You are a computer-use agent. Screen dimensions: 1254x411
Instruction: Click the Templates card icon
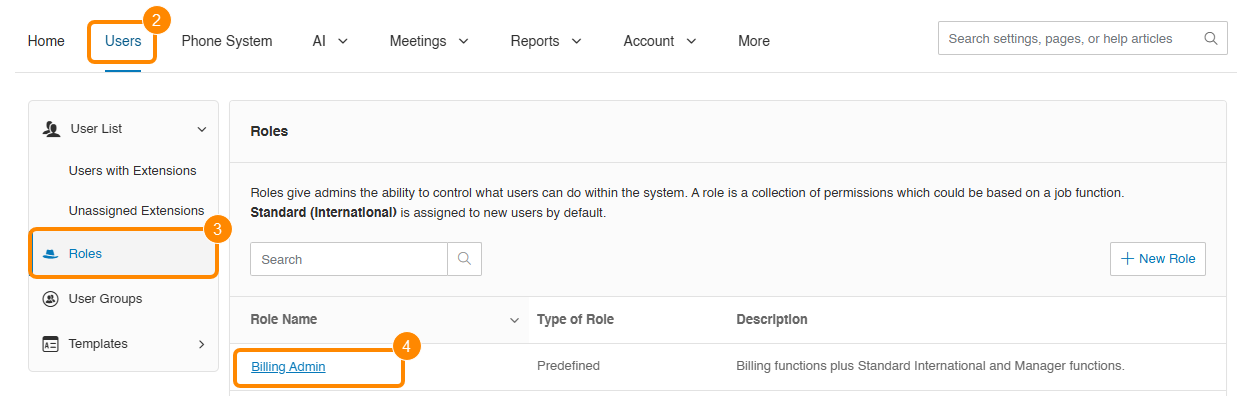(x=50, y=344)
